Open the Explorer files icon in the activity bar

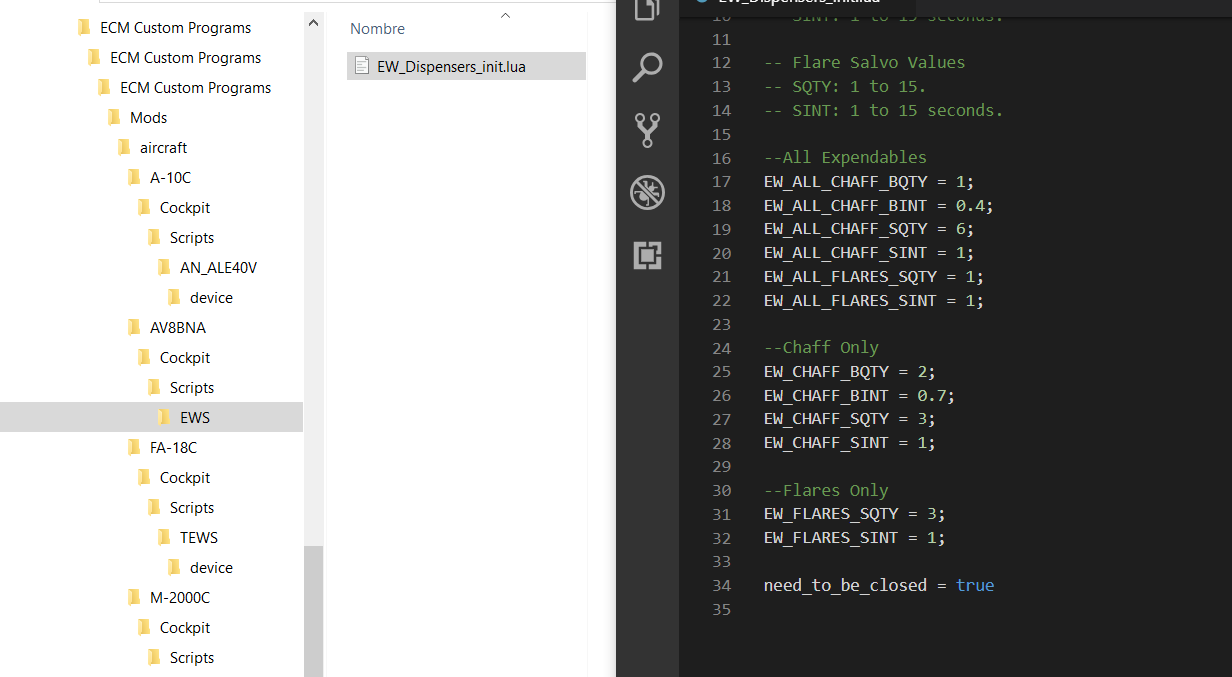647,10
